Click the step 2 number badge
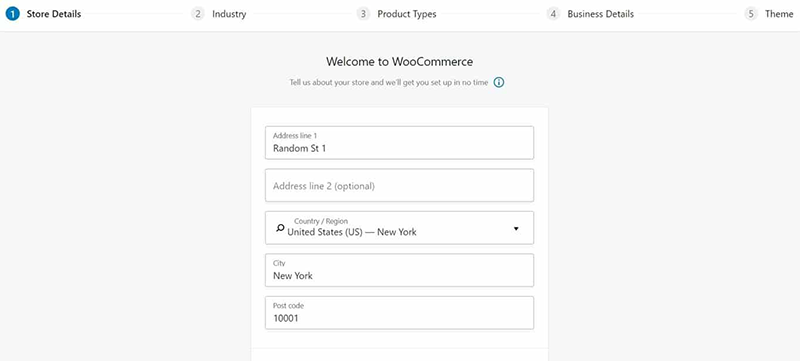800x361 pixels. (198, 14)
